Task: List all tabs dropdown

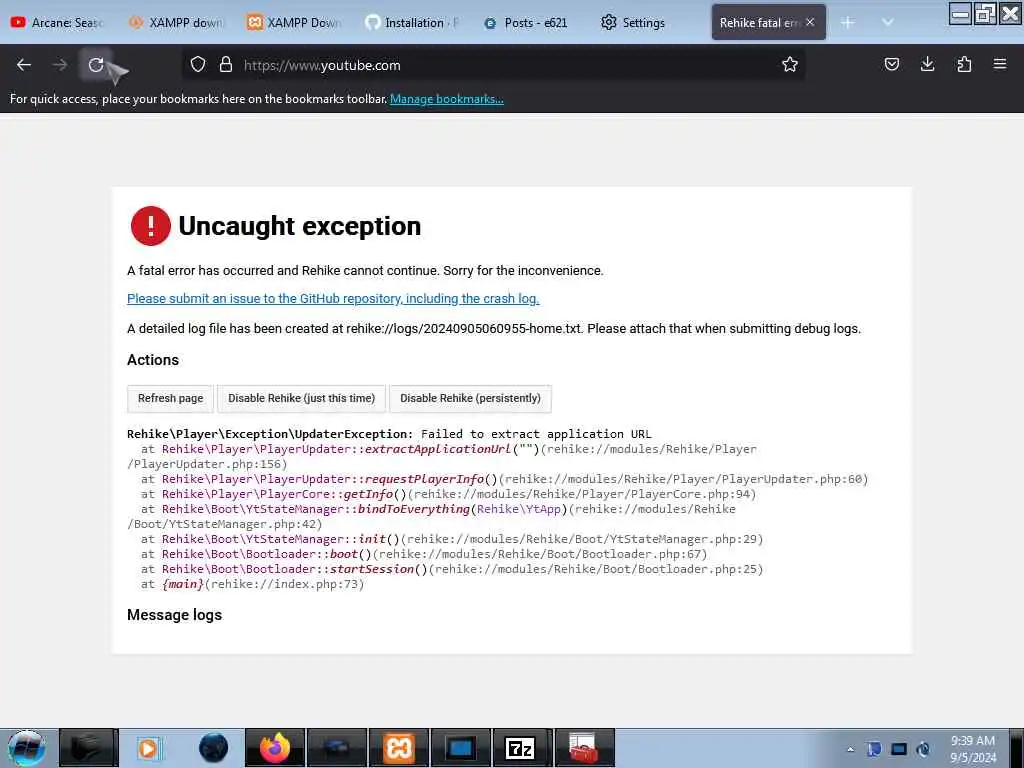Action: [x=887, y=22]
